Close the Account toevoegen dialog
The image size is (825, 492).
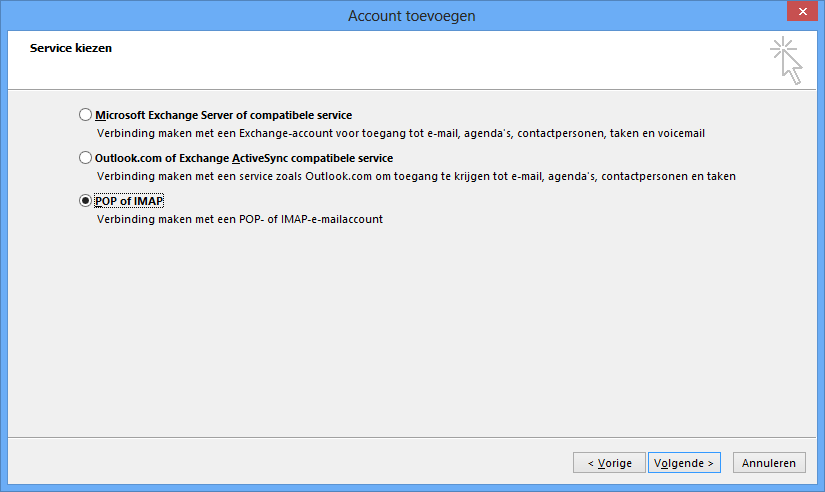coord(802,11)
